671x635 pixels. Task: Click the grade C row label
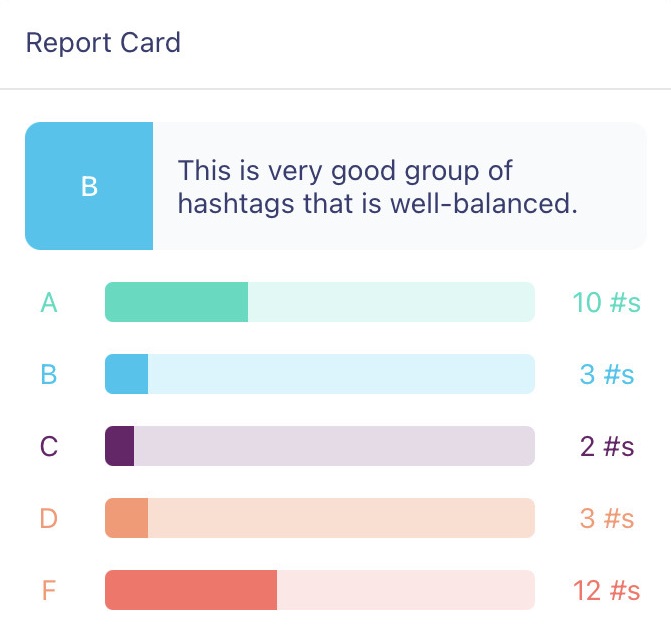(x=49, y=446)
